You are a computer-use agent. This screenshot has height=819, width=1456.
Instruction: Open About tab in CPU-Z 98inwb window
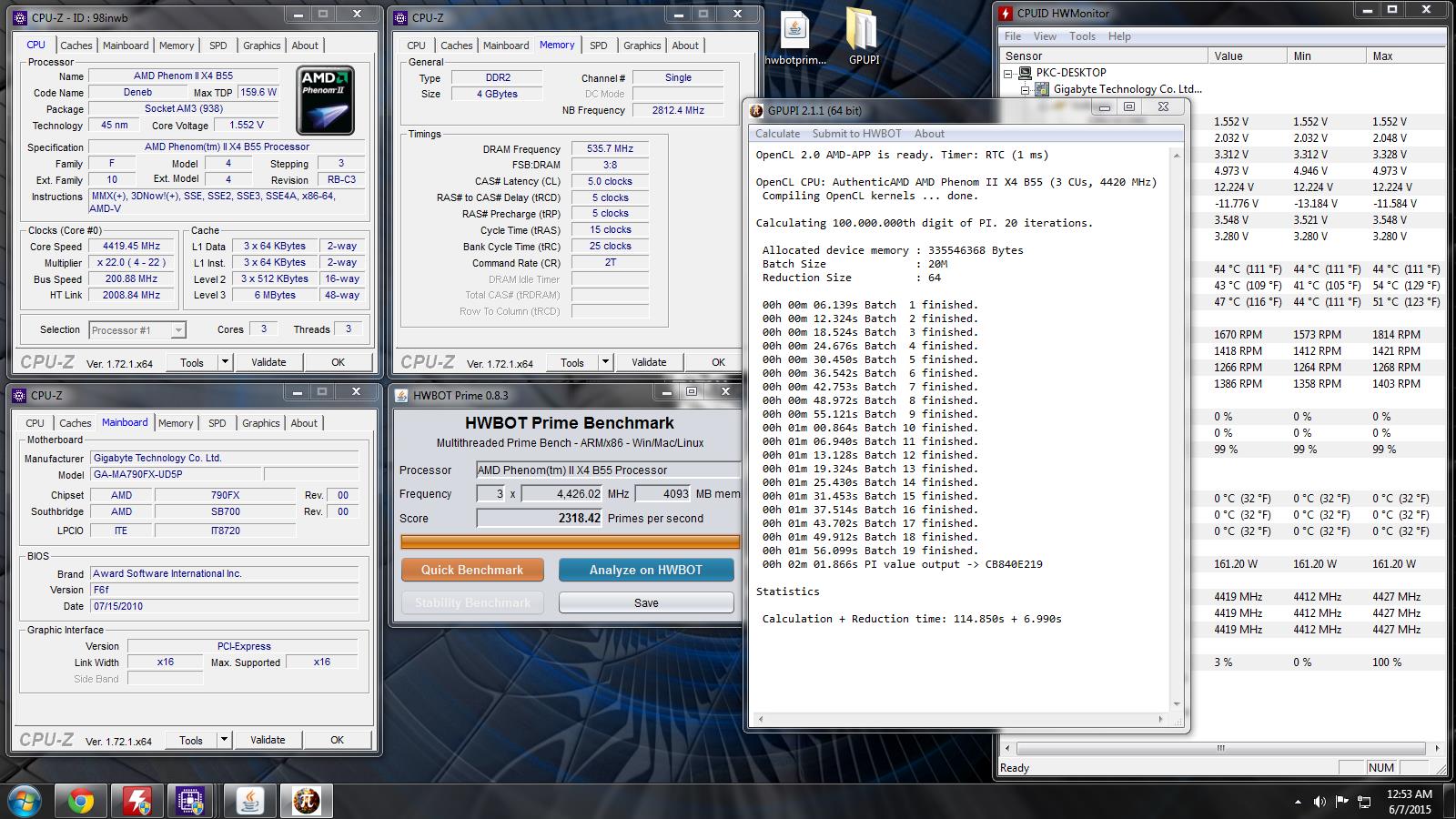click(305, 45)
